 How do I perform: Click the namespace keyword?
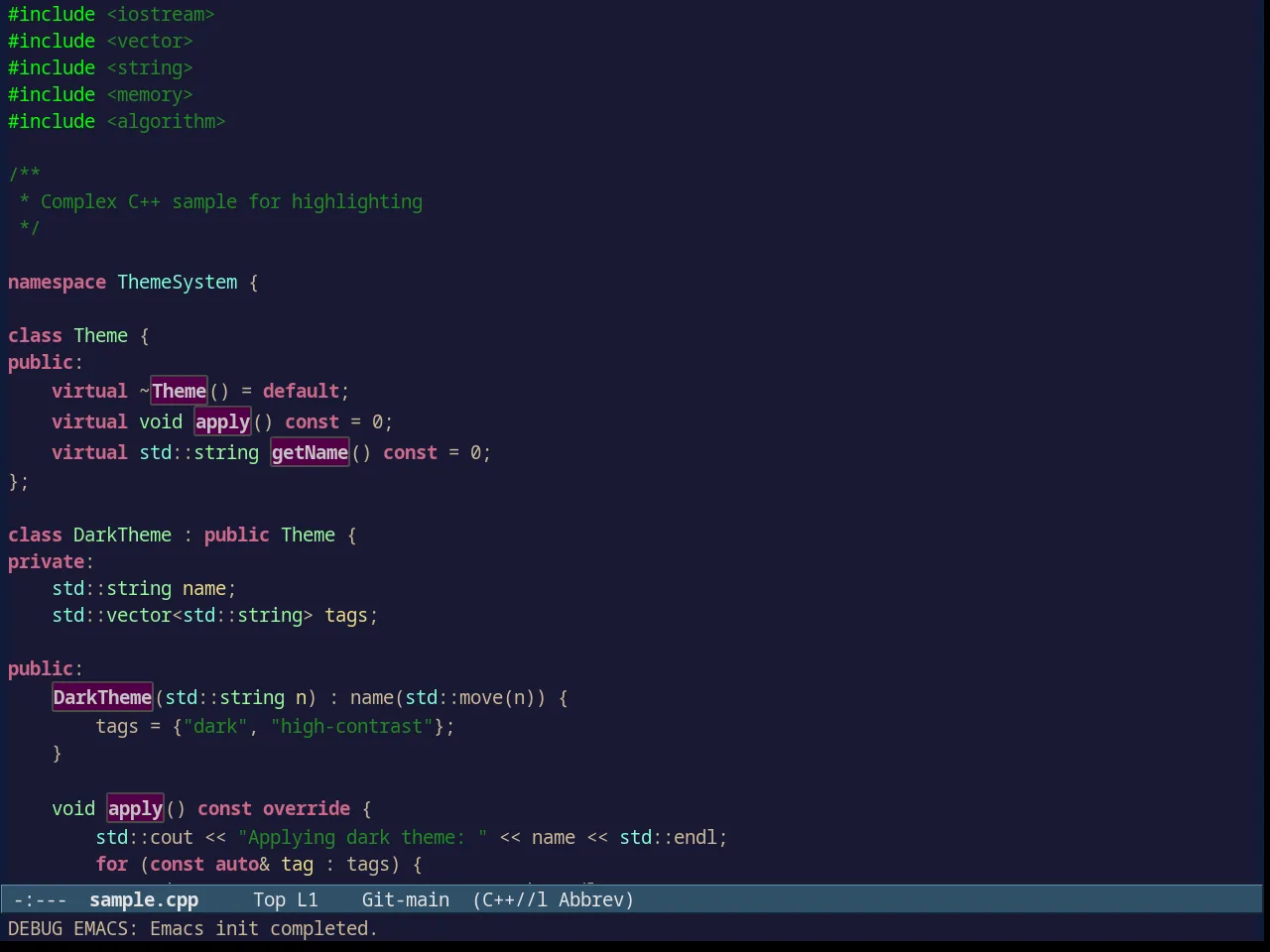point(57,283)
